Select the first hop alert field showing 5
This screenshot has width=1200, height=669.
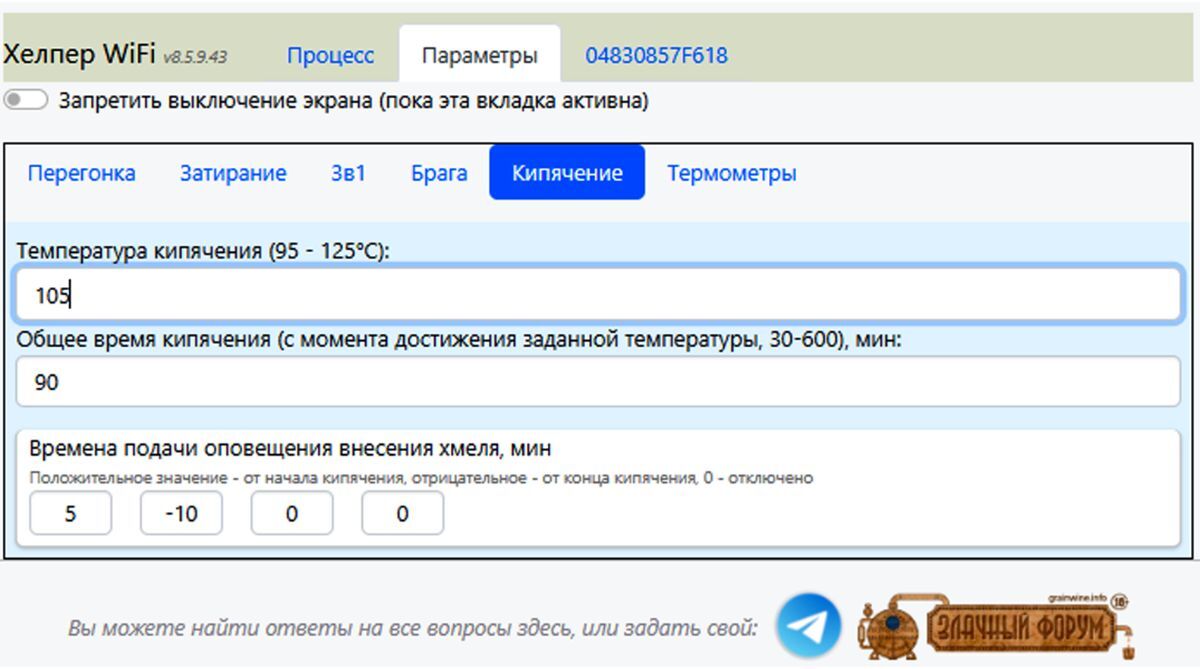(70, 514)
